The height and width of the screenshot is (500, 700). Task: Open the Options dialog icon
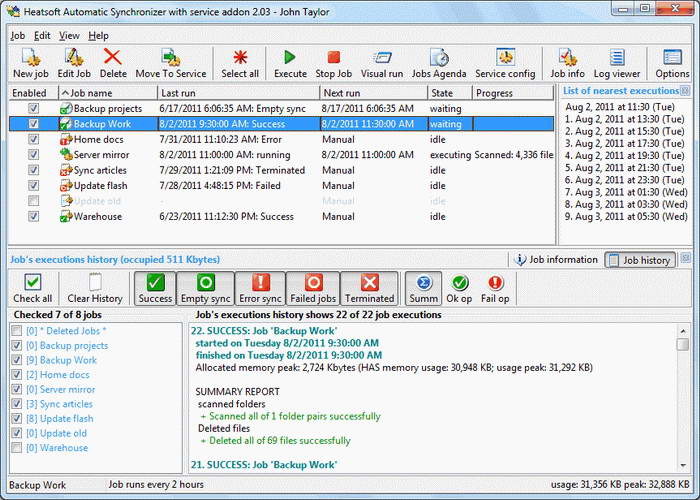tap(672, 58)
